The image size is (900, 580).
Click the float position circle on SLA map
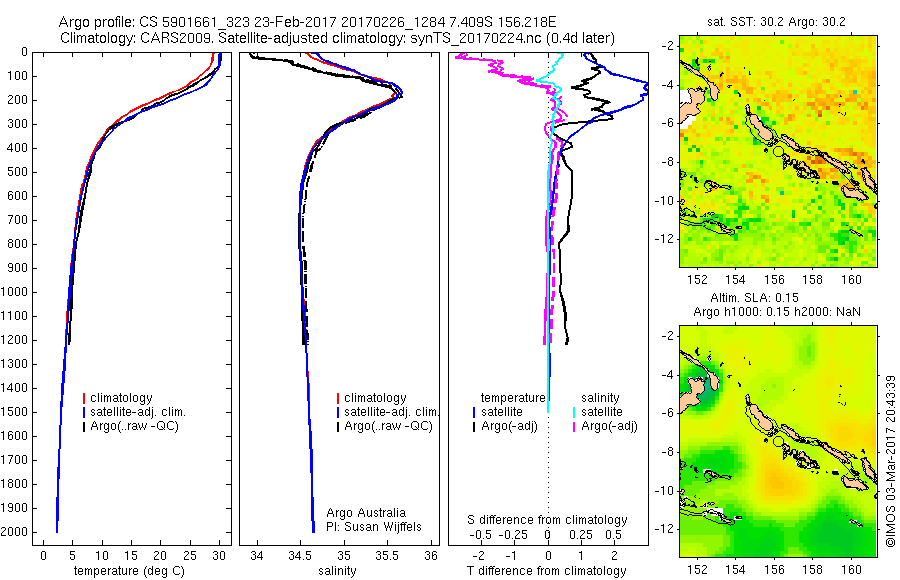point(778,441)
